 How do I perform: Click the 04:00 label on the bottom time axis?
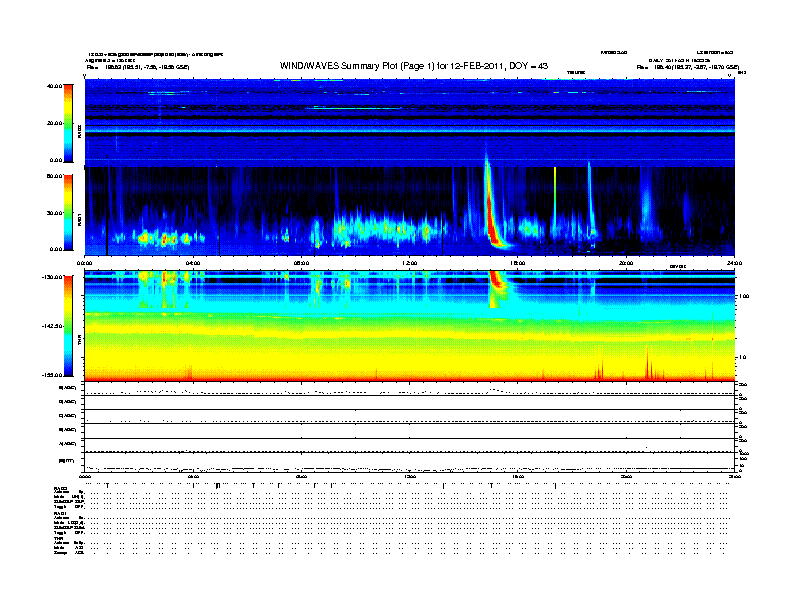[x=193, y=477]
